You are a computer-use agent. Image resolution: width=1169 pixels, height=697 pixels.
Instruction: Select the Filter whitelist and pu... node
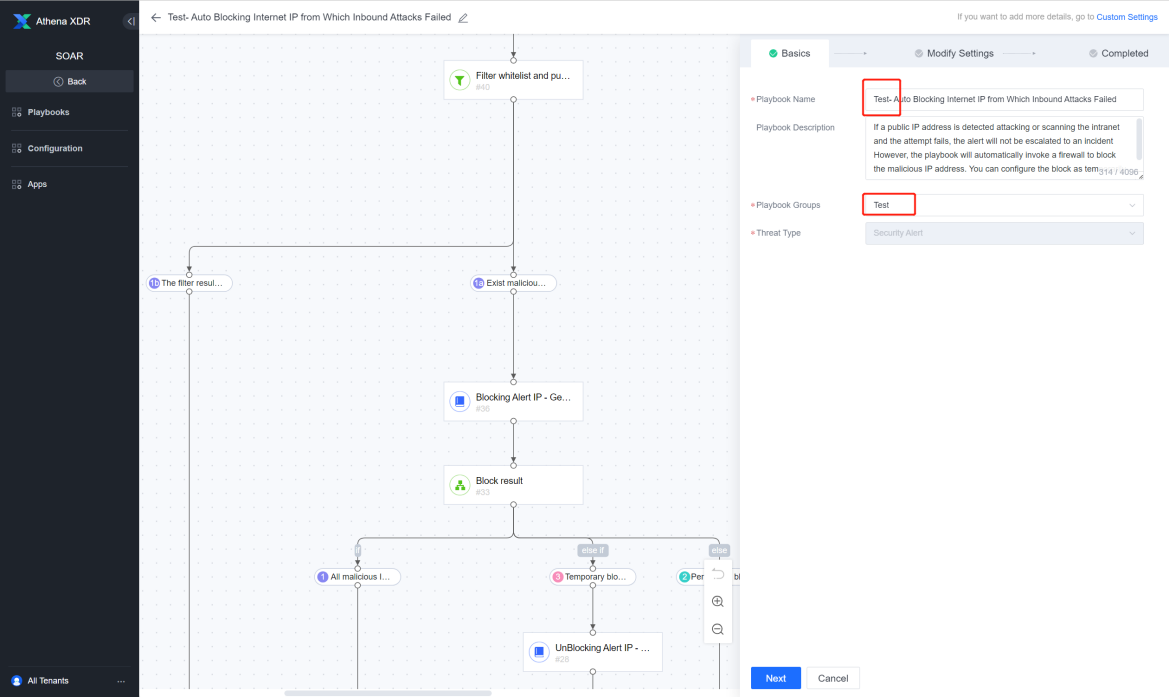[514, 80]
